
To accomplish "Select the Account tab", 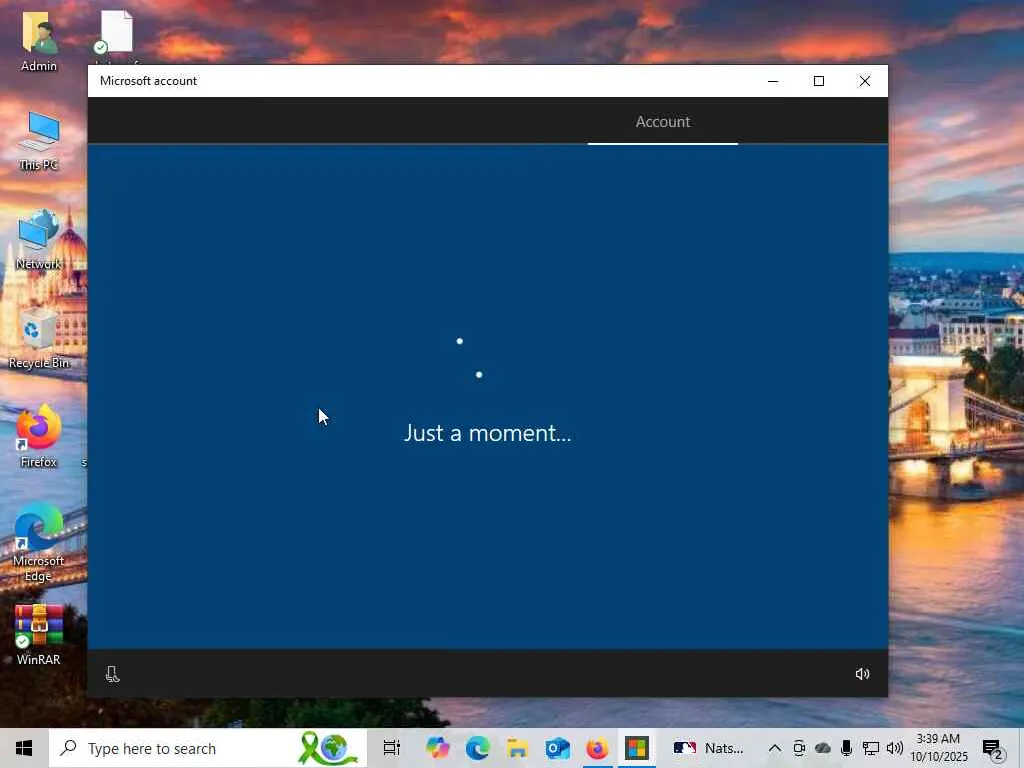I will 662,121.
